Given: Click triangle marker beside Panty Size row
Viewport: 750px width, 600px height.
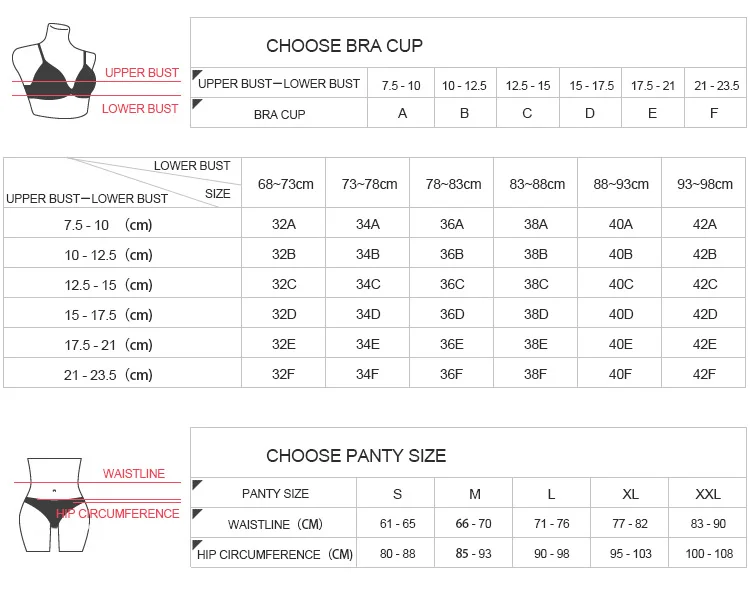Looking at the screenshot, I should click(x=197, y=485).
